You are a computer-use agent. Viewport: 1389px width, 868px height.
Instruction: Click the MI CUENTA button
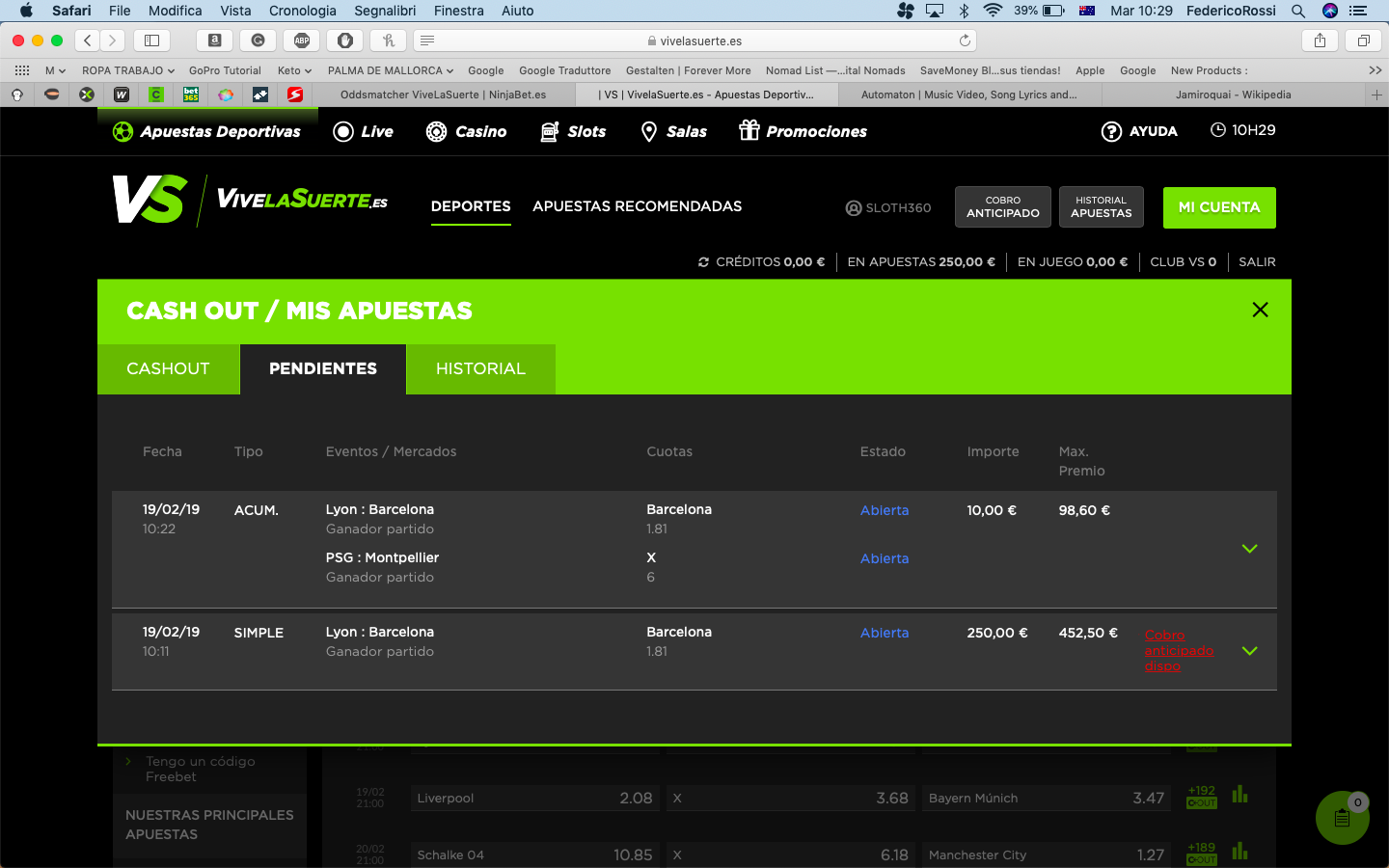tap(1219, 207)
